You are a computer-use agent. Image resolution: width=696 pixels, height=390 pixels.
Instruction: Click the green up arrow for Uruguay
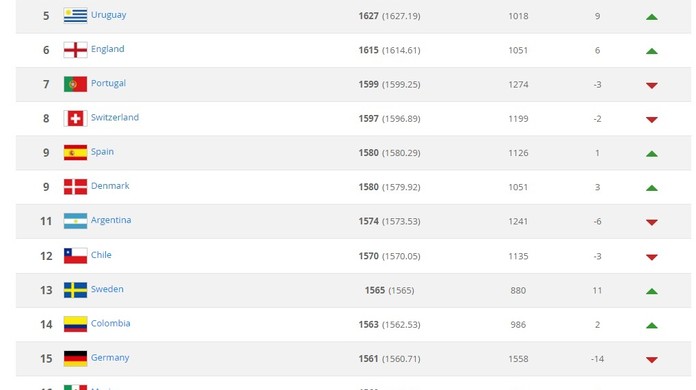(652, 17)
